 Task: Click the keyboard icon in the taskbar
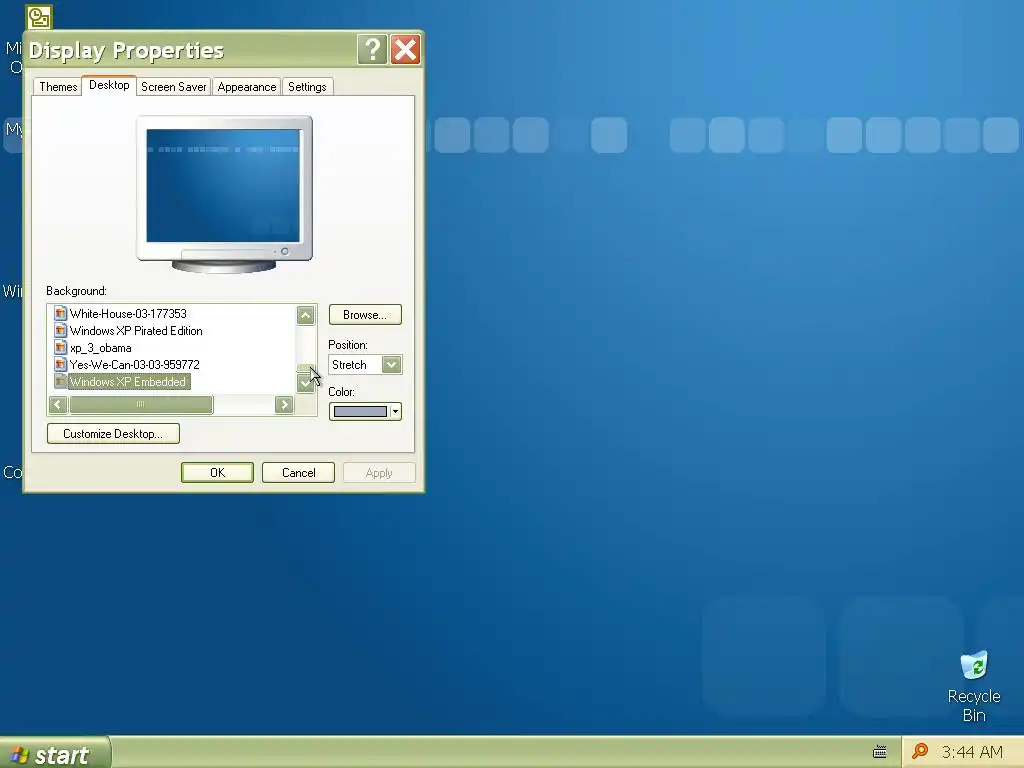tap(880, 752)
